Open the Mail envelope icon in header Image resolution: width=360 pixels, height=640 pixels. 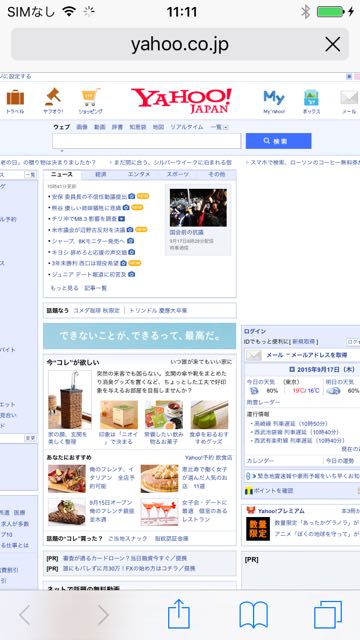pyautogui.click(x=349, y=98)
